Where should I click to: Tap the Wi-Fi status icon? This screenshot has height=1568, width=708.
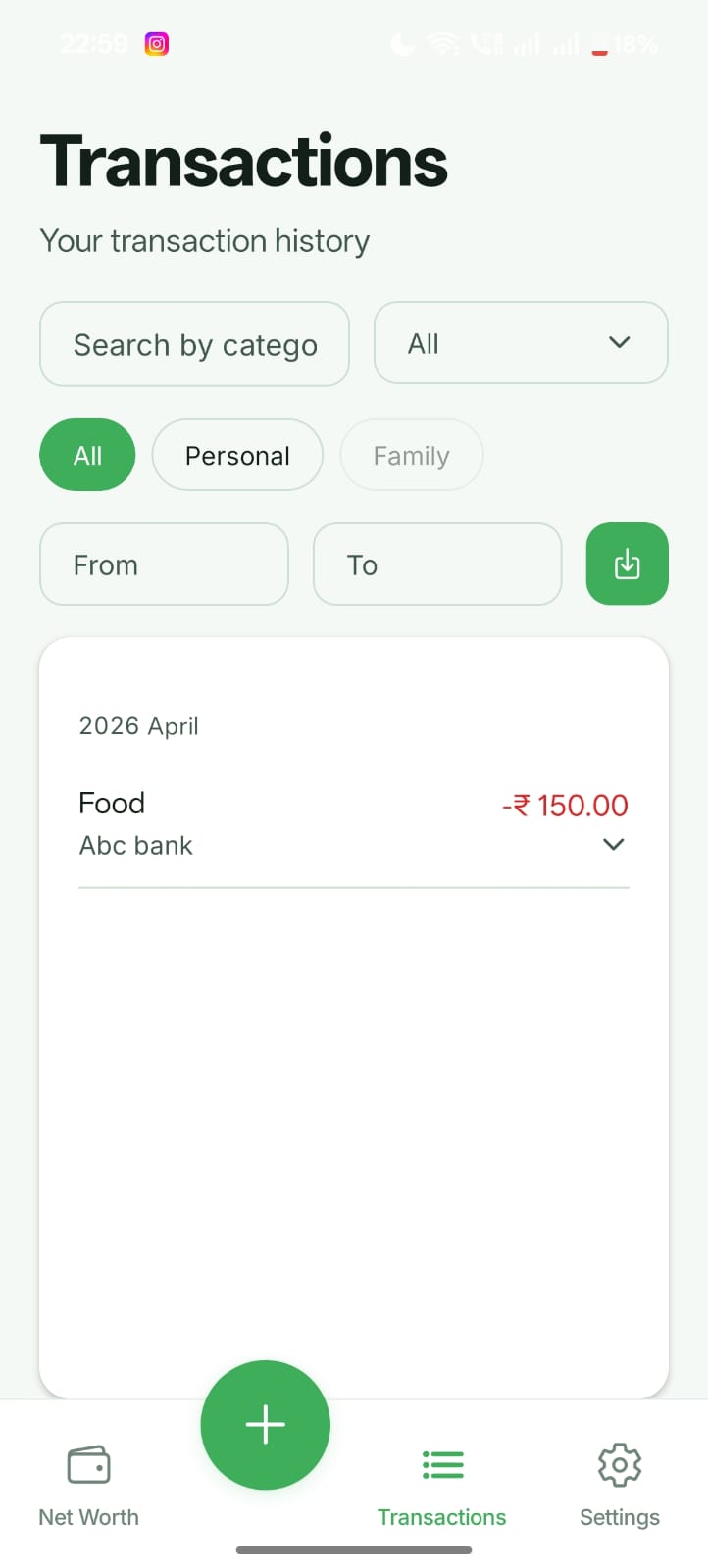(x=443, y=44)
